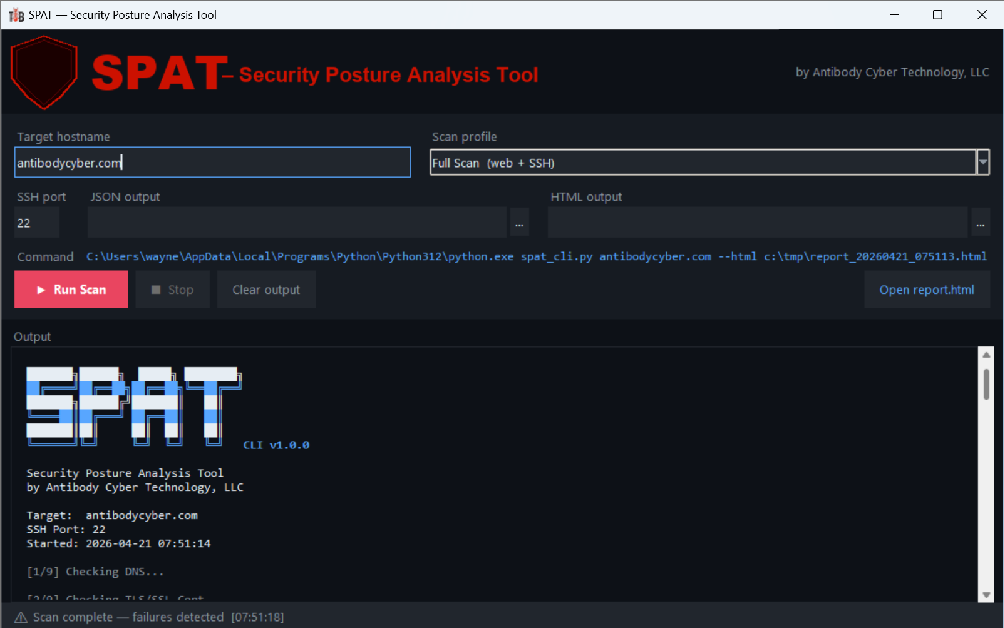The image size is (1004, 628).
Task: Expand the Scan profile dropdown arrow
Action: click(983, 163)
